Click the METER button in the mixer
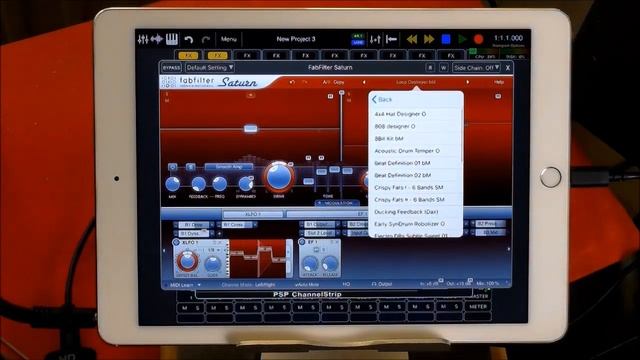The width and height of the screenshot is (640, 360). click(x=478, y=307)
